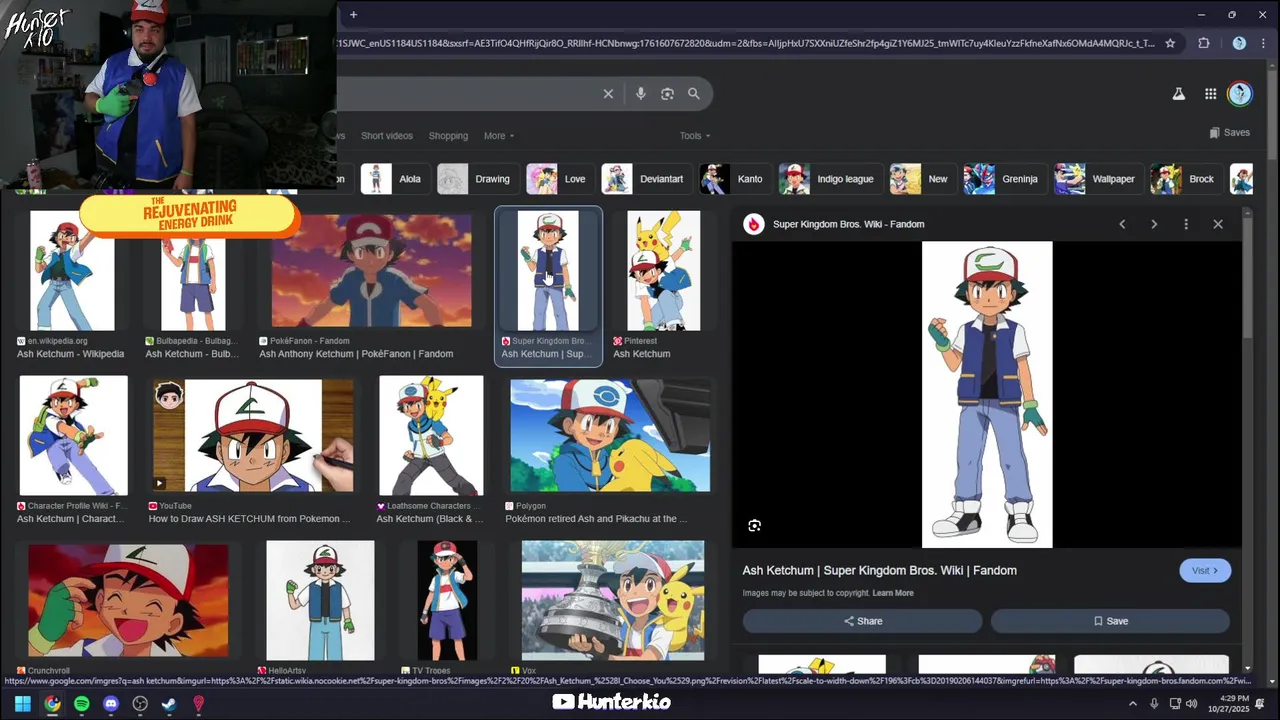Clear the search box with the X
Image resolution: width=1280 pixels, height=720 pixels.
point(608,93)
